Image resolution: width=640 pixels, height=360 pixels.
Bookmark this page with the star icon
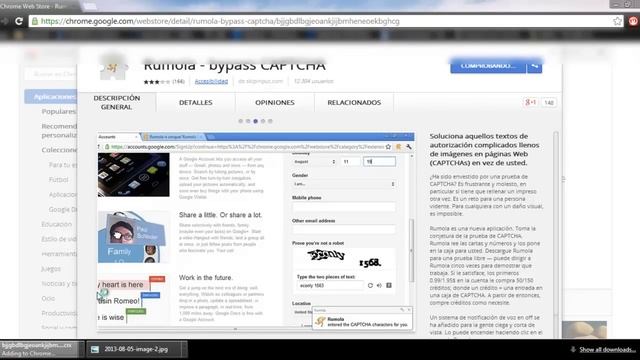click(x=617, y=21)
